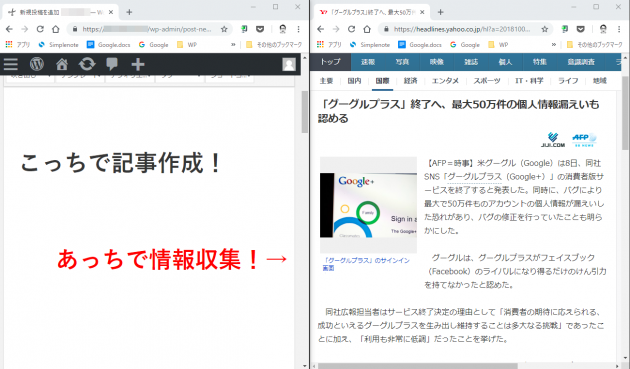Open the Chrome three-dot menu in left window
The image size is (630, 369).
298,29
